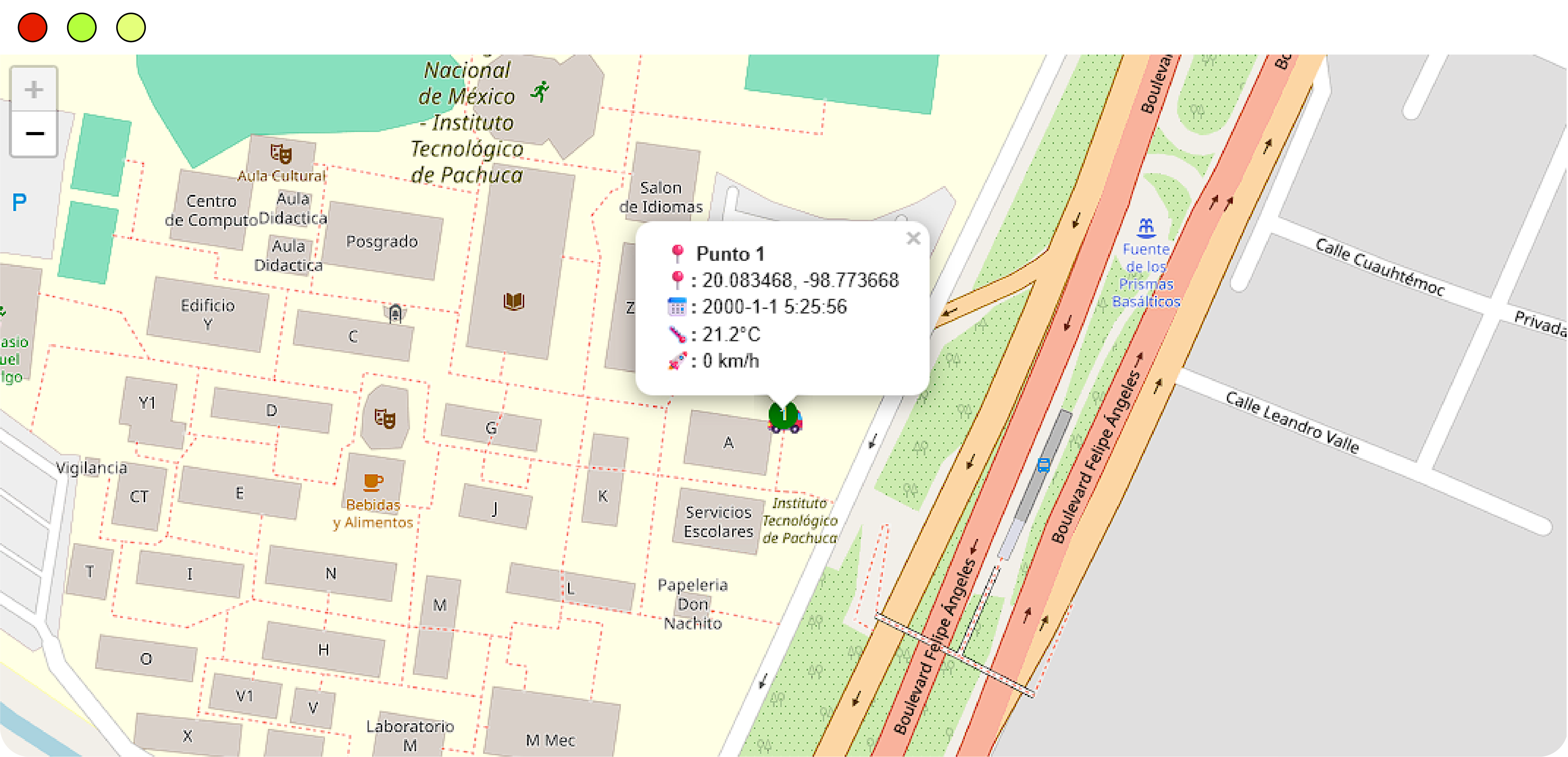Click the library book icon on the map
Viewport: 1568px width, 757px height.
click(x=514, y=301)
